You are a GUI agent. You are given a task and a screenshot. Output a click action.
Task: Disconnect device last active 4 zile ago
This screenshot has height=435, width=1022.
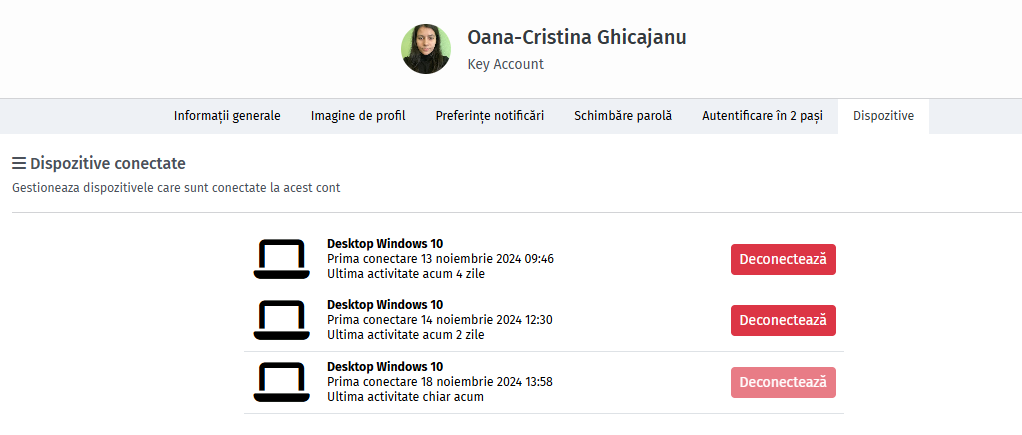coord(783,260)
